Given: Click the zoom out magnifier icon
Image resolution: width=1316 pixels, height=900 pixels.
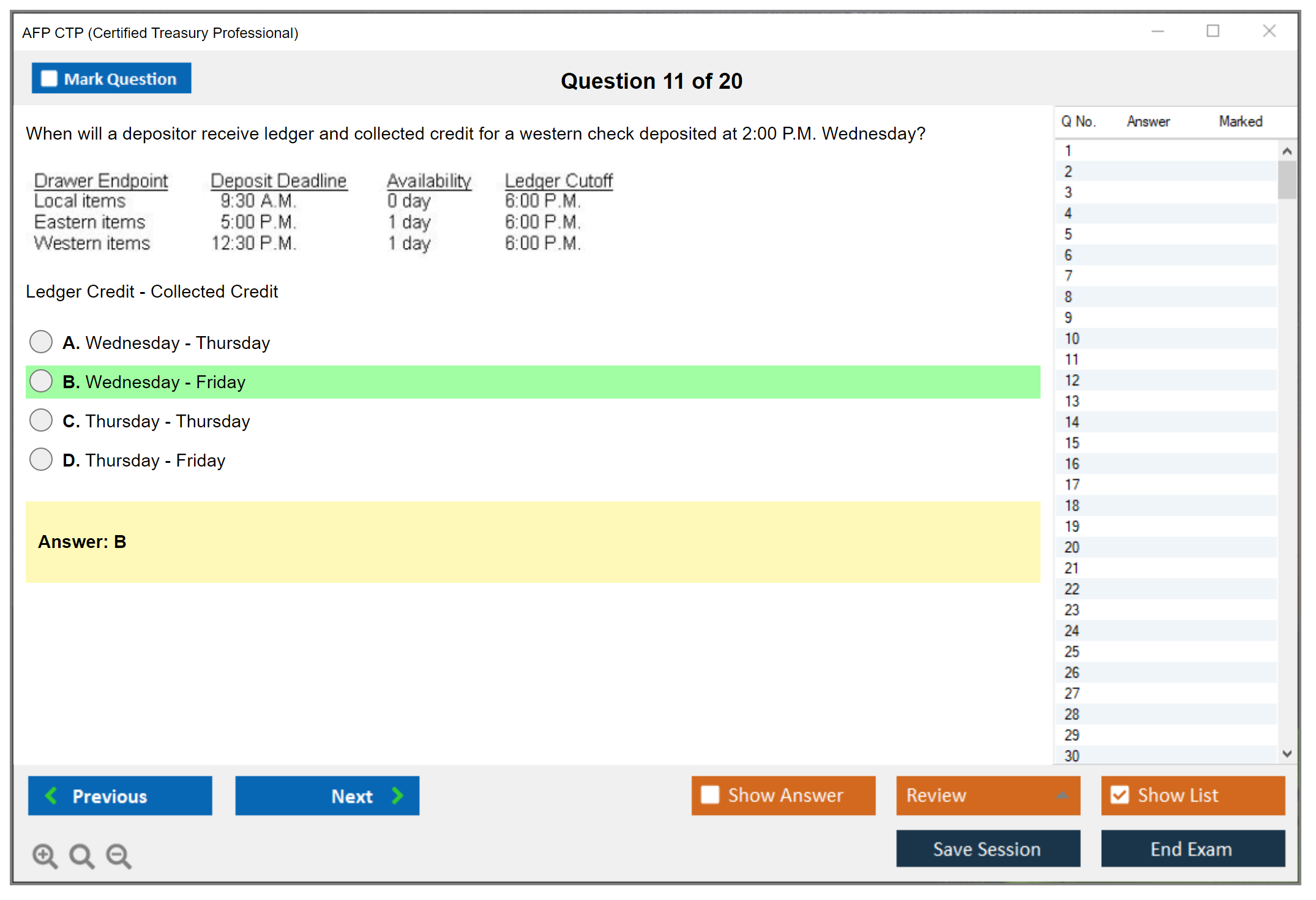Looking at the screenshot, I should click(x=118, y=855).
